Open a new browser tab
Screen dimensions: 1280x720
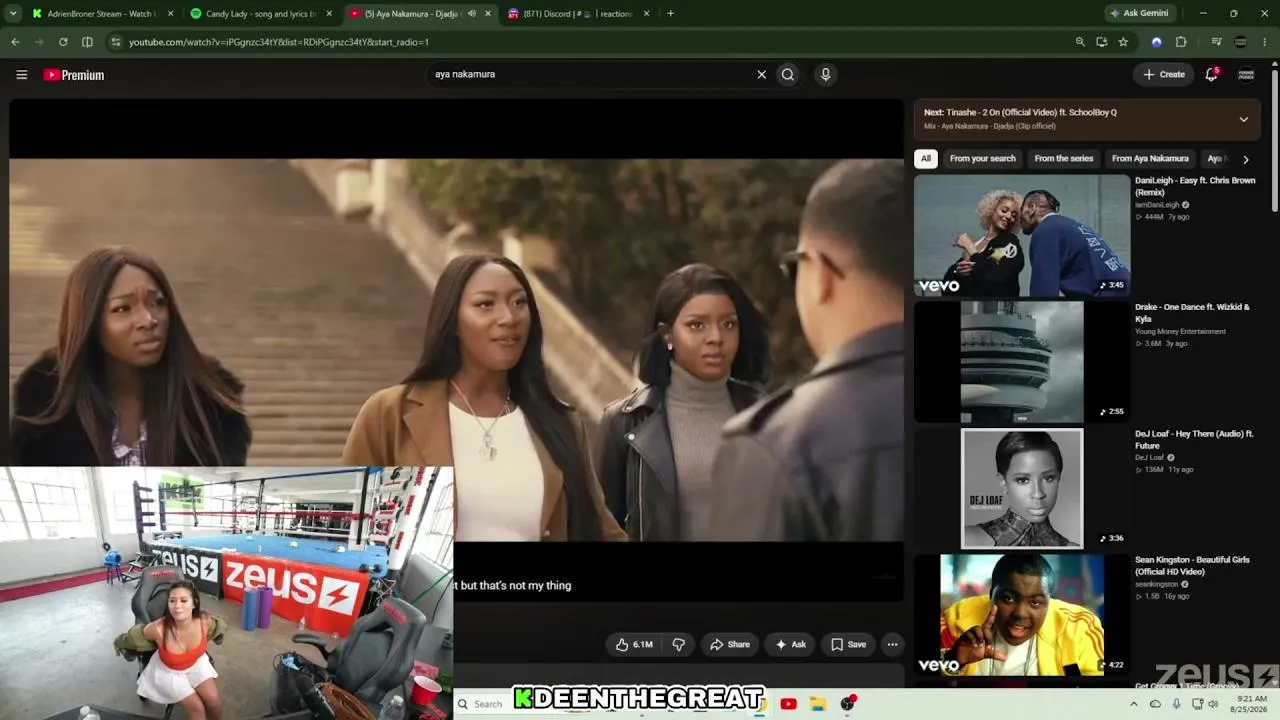coord(670,14)
